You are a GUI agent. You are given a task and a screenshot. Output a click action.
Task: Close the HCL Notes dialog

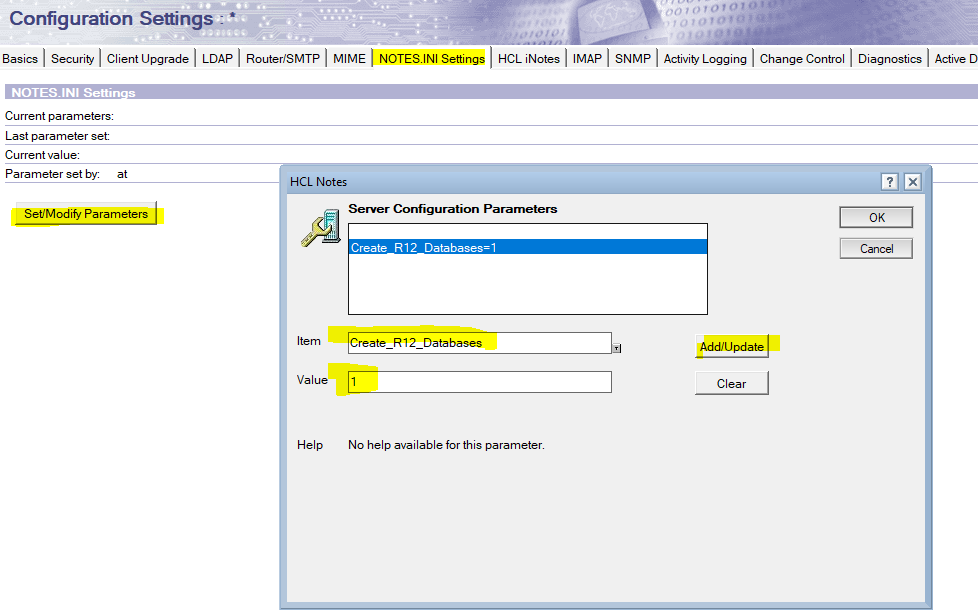(x=913, y=182)
